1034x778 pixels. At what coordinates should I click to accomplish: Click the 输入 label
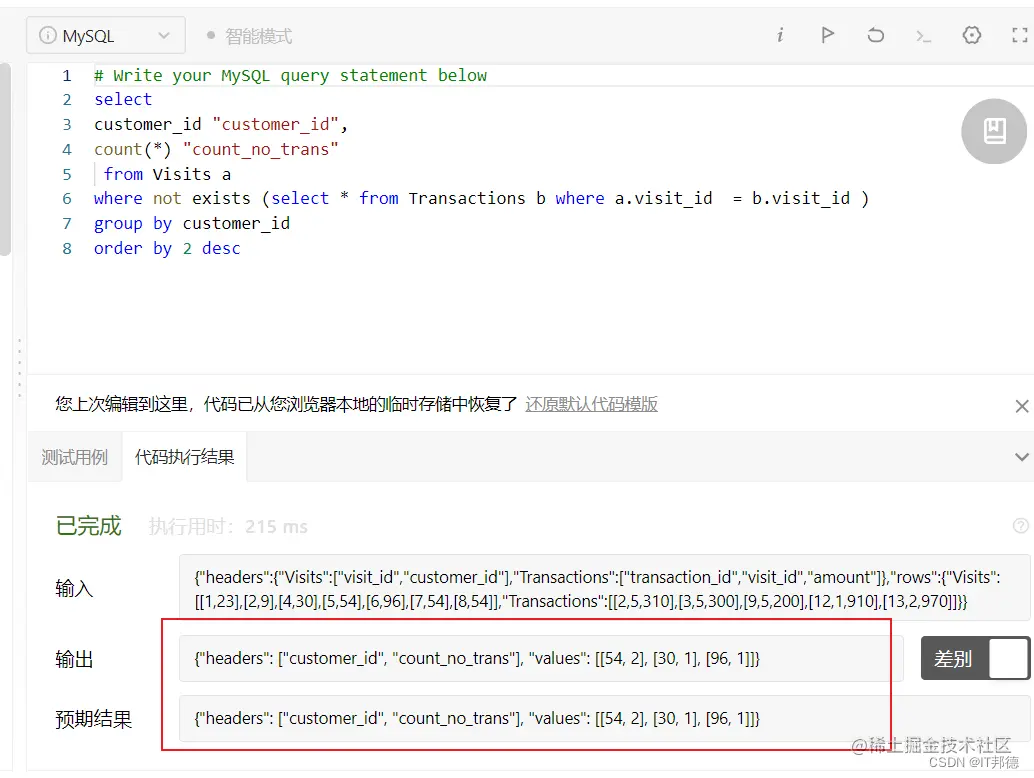(74, 588)
